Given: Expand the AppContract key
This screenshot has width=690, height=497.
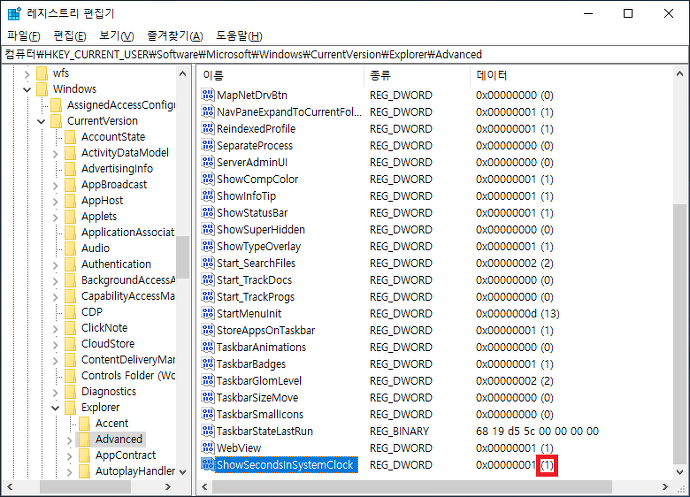Looking at the screenshot, I should [69, 456].
